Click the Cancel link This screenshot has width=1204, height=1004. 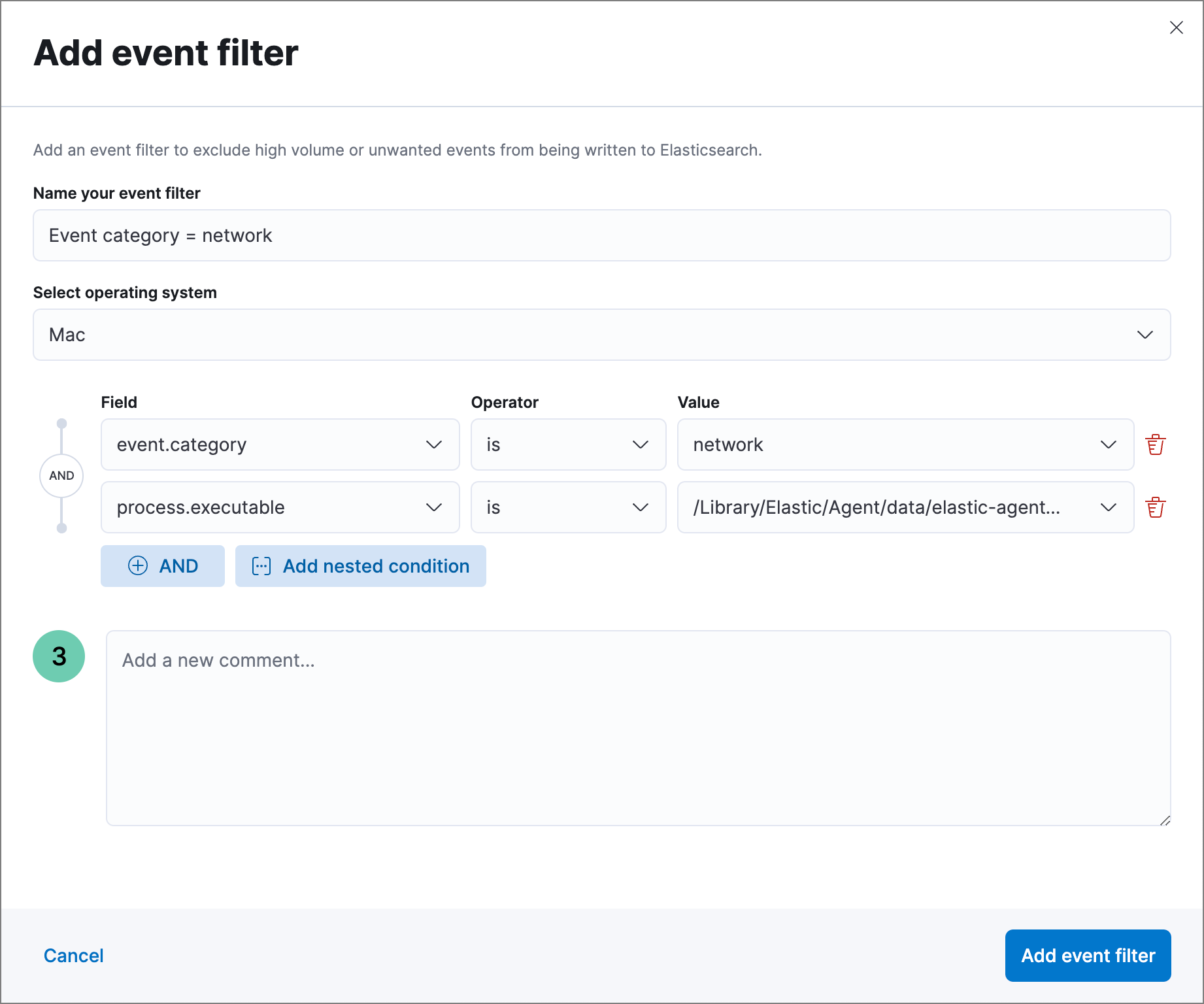click(x=73, y=955)
